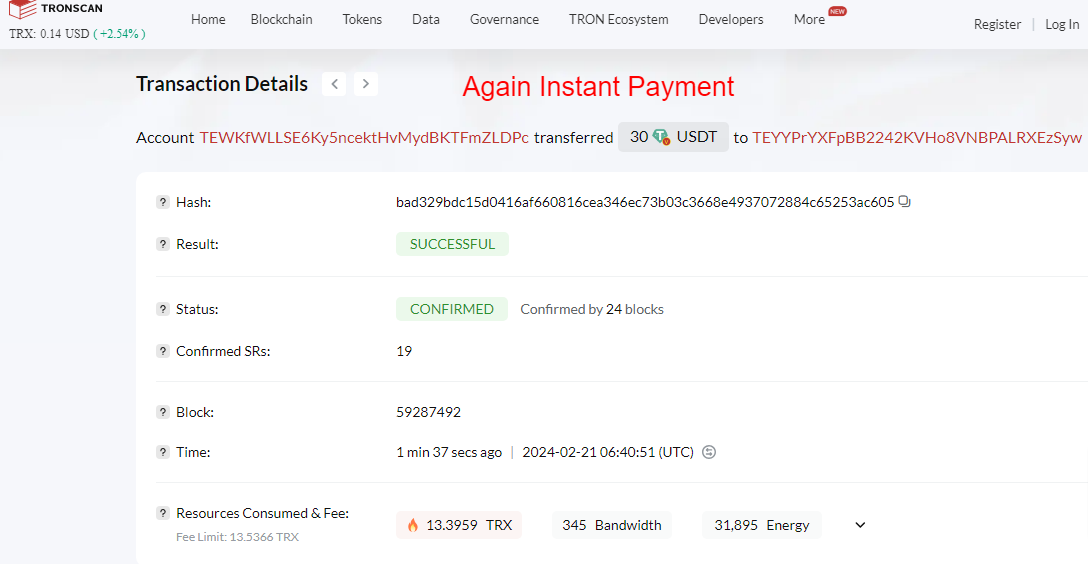
Task: Click the Register link
Action: click(x=997, y=24)
